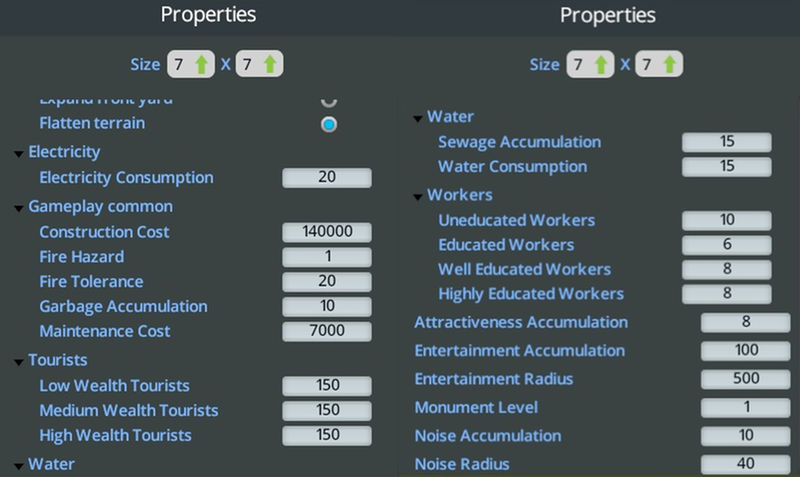The image size is (800, 477).
Task: Select the Entertainment Radius field
Action: tap(745, 379)
